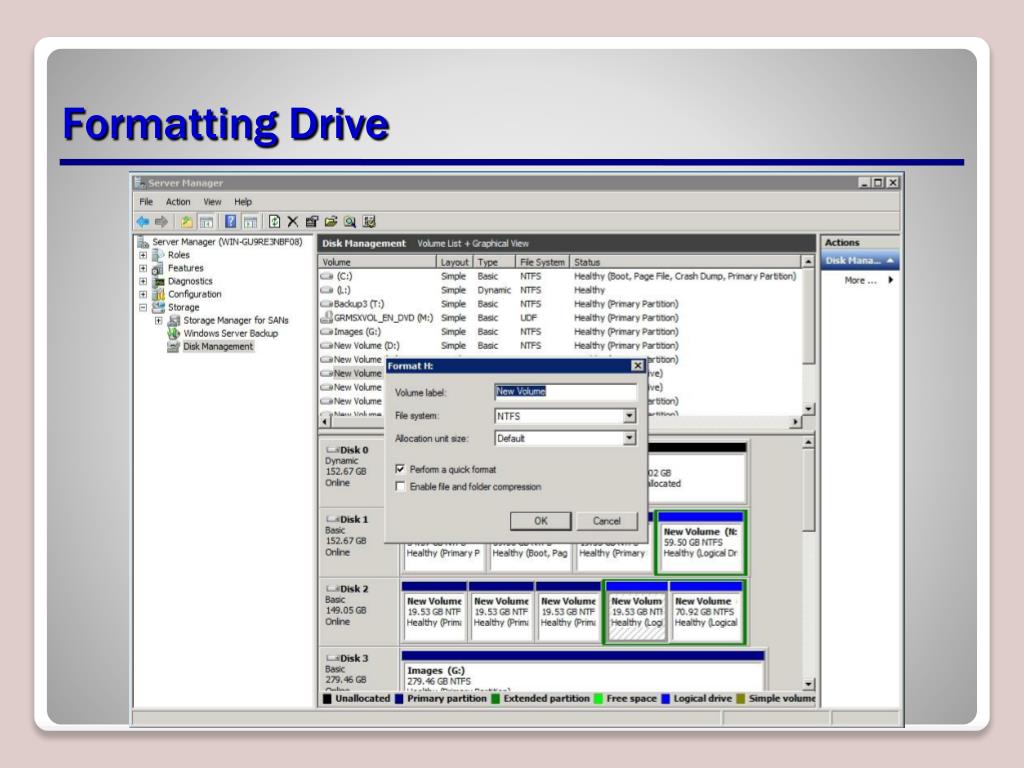Expand the Diagnostics tree node

tap(143, 281)
